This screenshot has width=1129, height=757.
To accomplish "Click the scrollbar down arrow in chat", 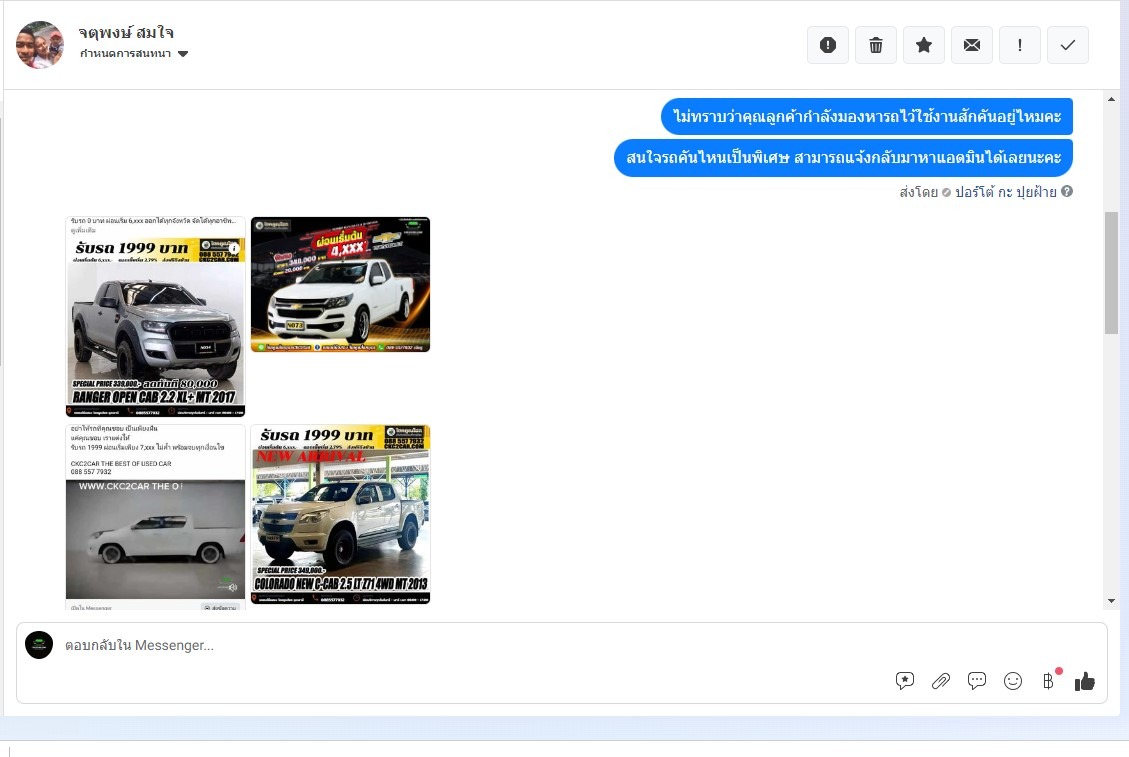I will click(1111, 601).
